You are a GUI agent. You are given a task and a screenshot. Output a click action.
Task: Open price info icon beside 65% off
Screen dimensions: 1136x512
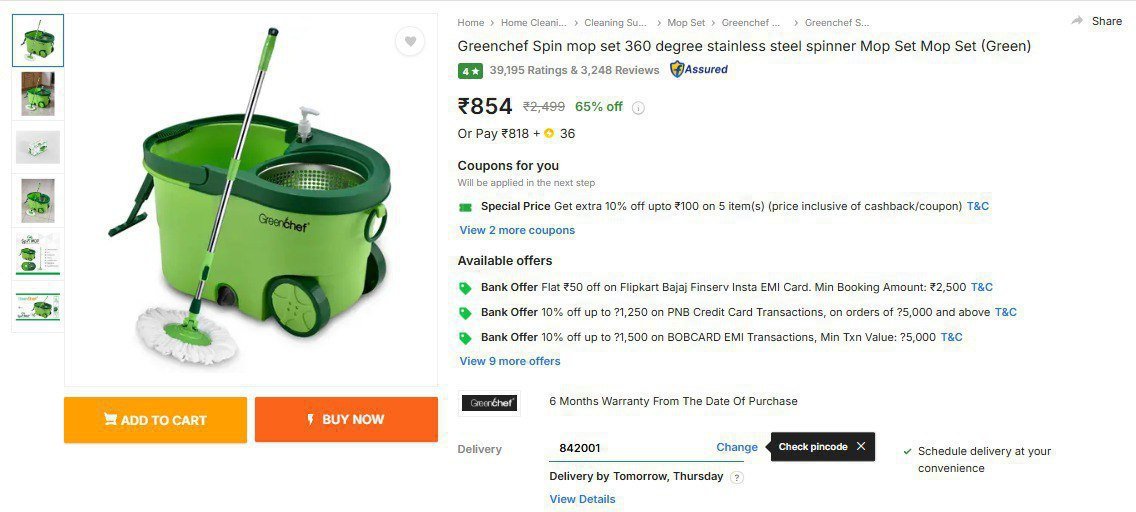[638, 108]
